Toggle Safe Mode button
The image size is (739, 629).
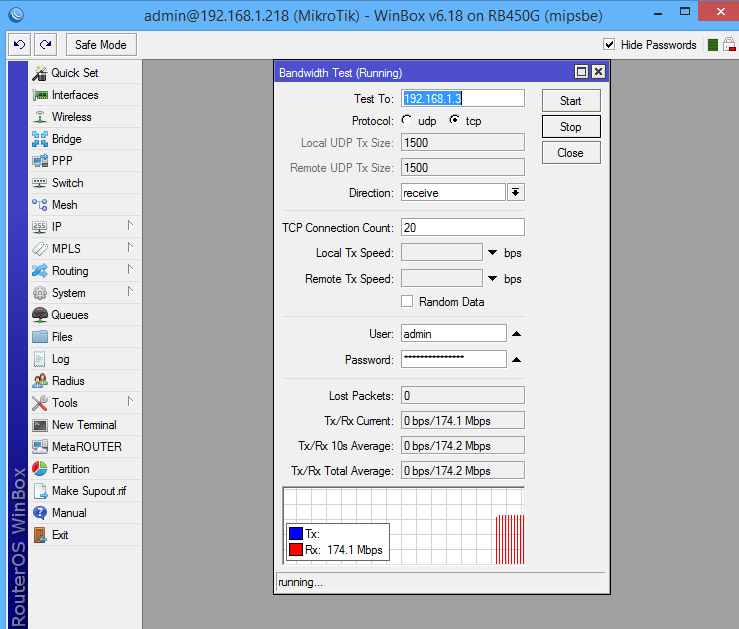[101, 45]
